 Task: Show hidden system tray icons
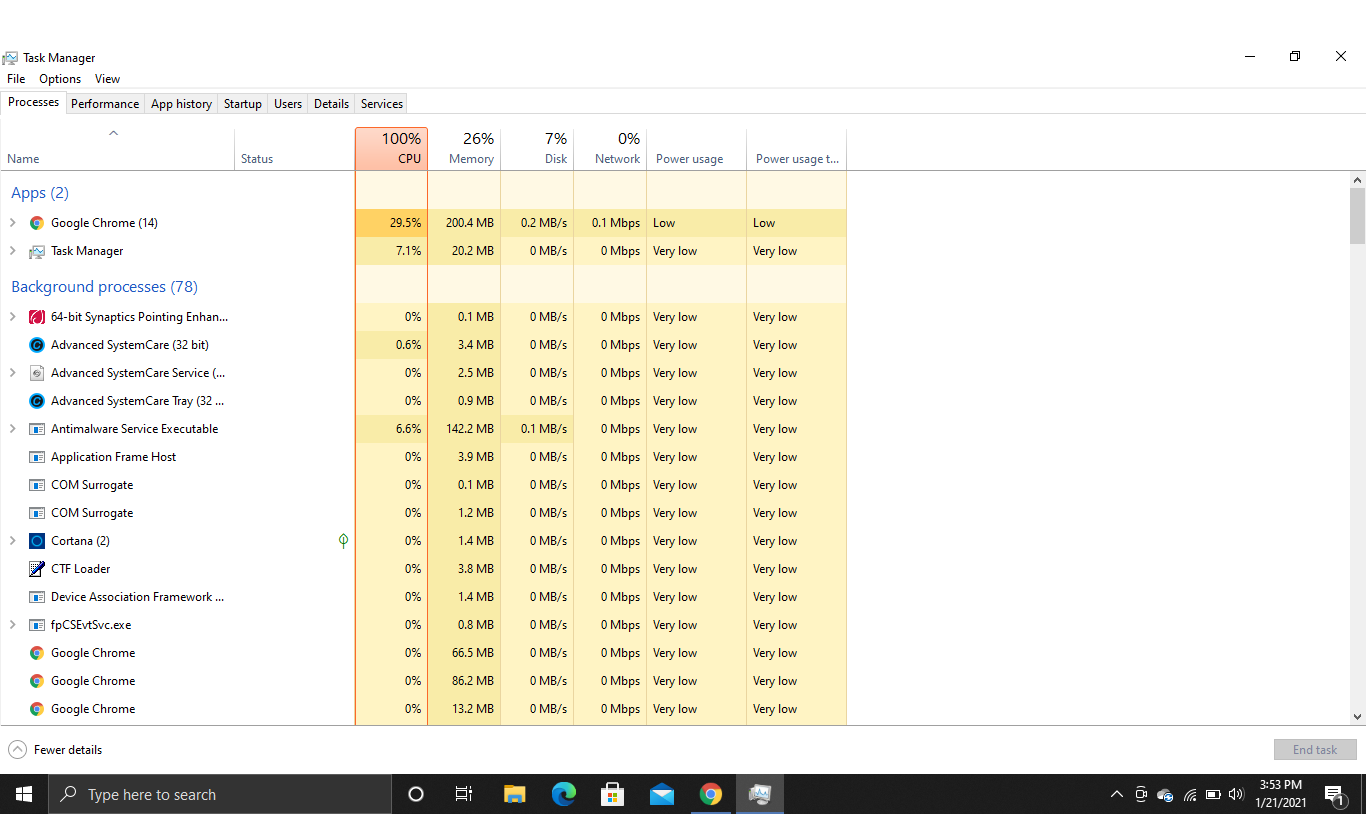click(x=1117, y=795)
